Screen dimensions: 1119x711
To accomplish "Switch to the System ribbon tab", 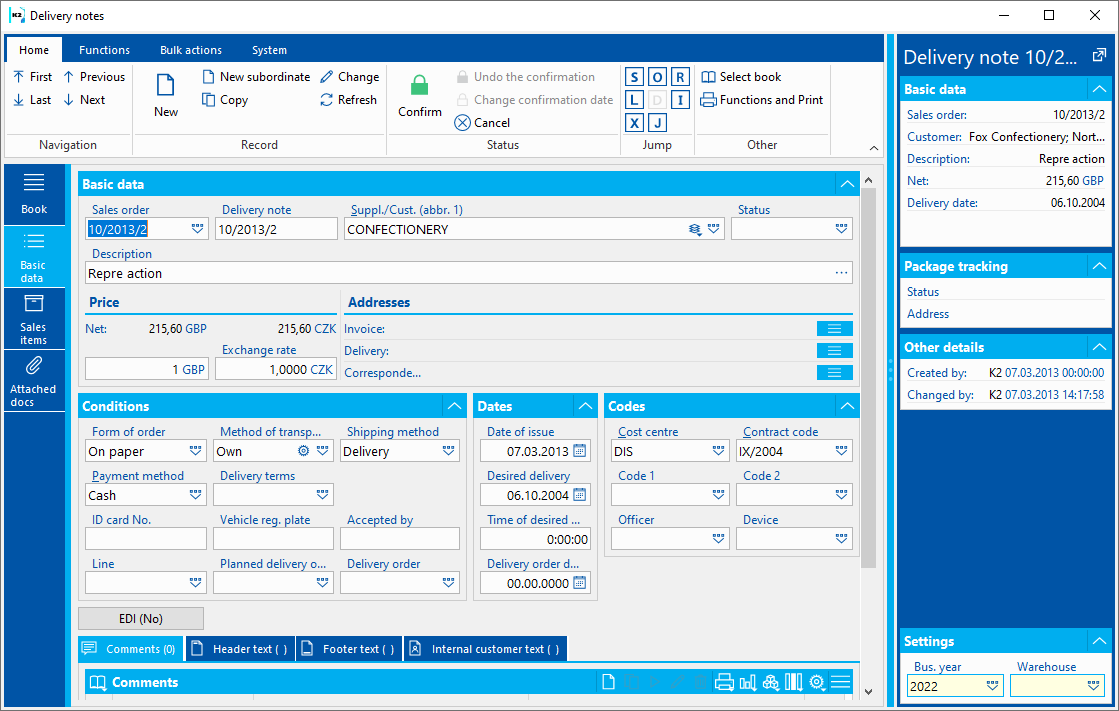I will [x=269, y=50].
